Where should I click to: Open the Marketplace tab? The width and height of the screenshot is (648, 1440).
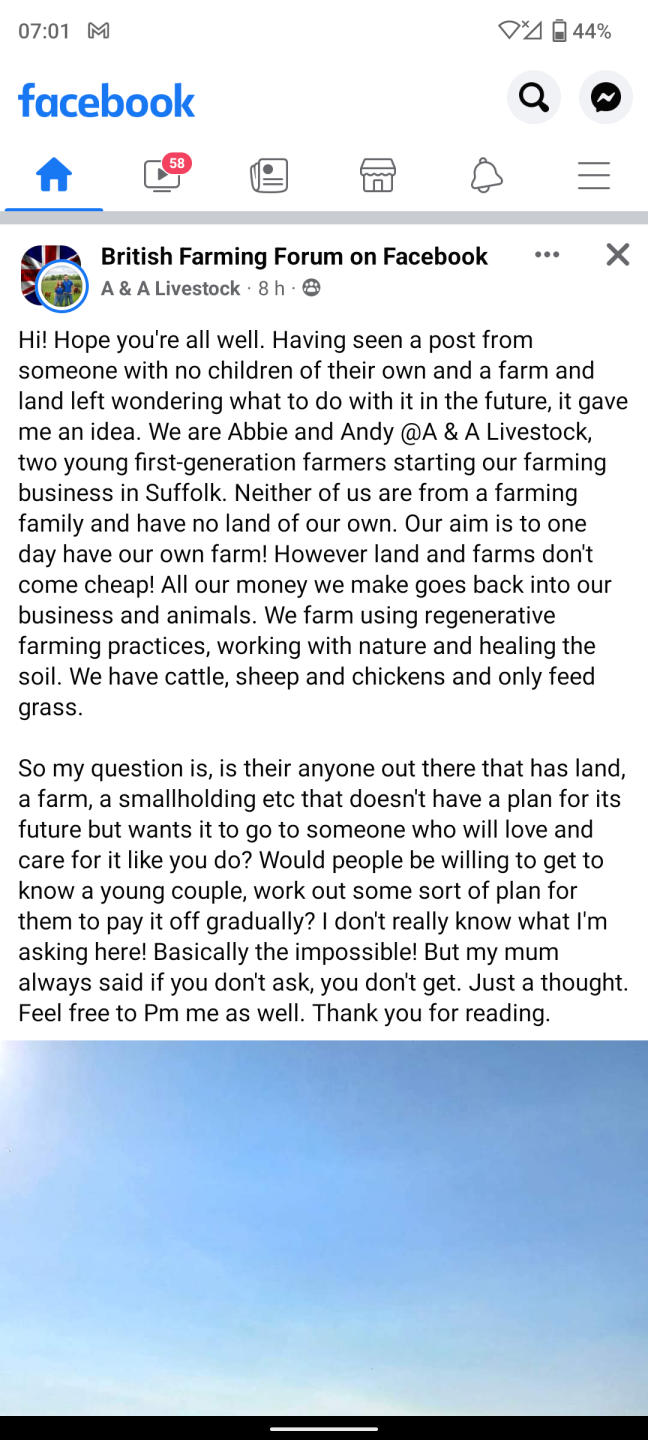(378, 176)
